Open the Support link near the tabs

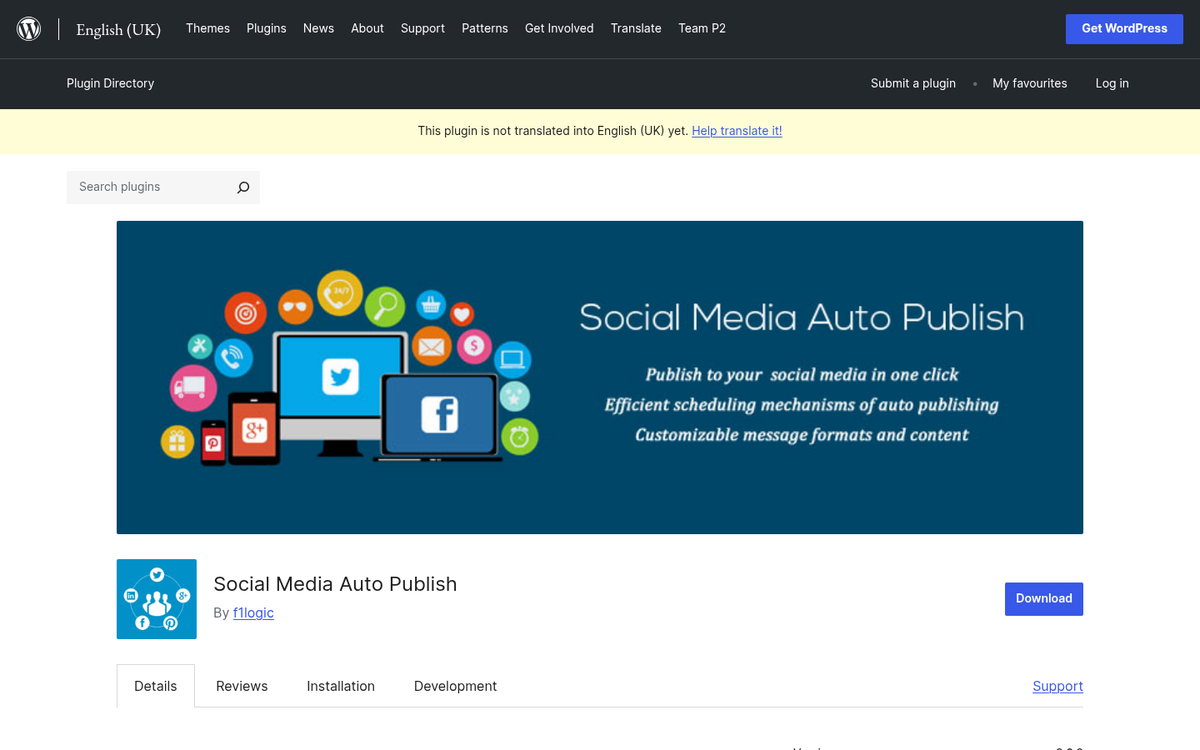(1057, 686)
